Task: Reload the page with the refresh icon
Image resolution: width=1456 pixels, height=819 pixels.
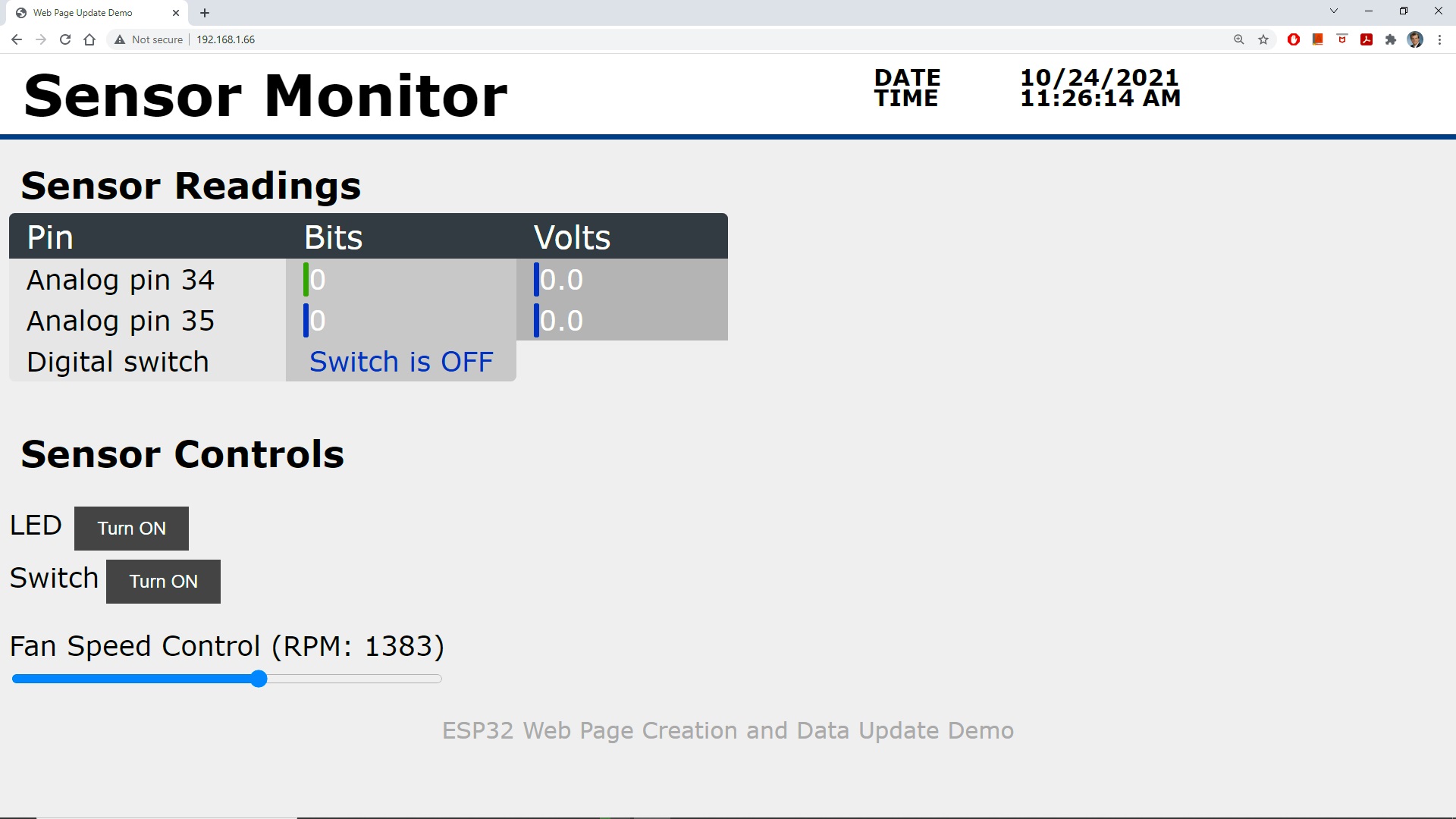Action: point(65,39)
